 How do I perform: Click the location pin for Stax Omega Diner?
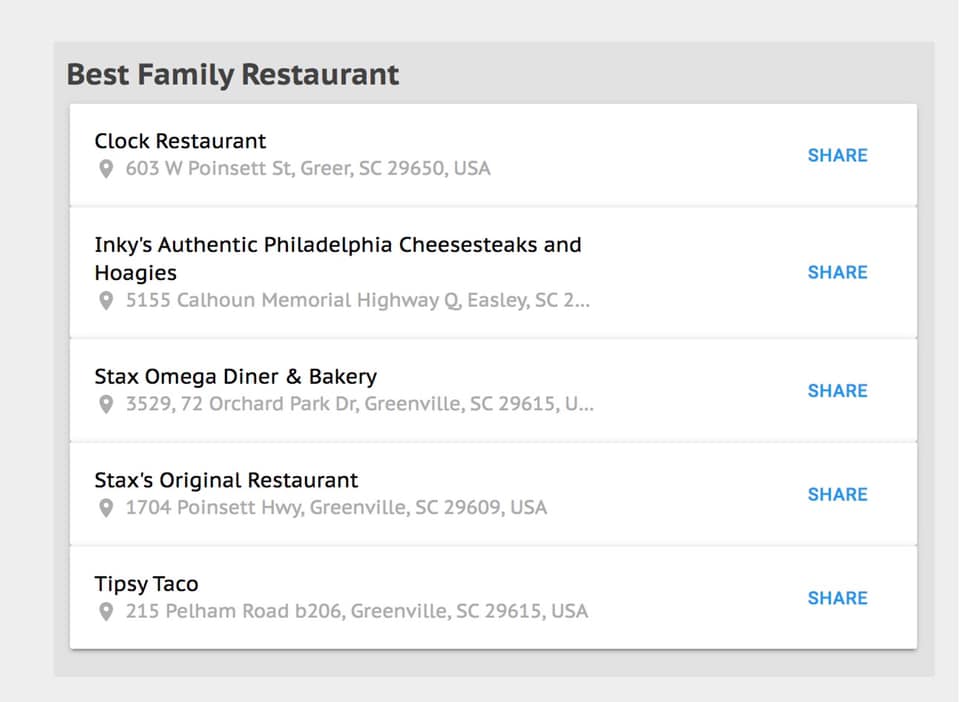pyautogui.click(x=106, y=405)
